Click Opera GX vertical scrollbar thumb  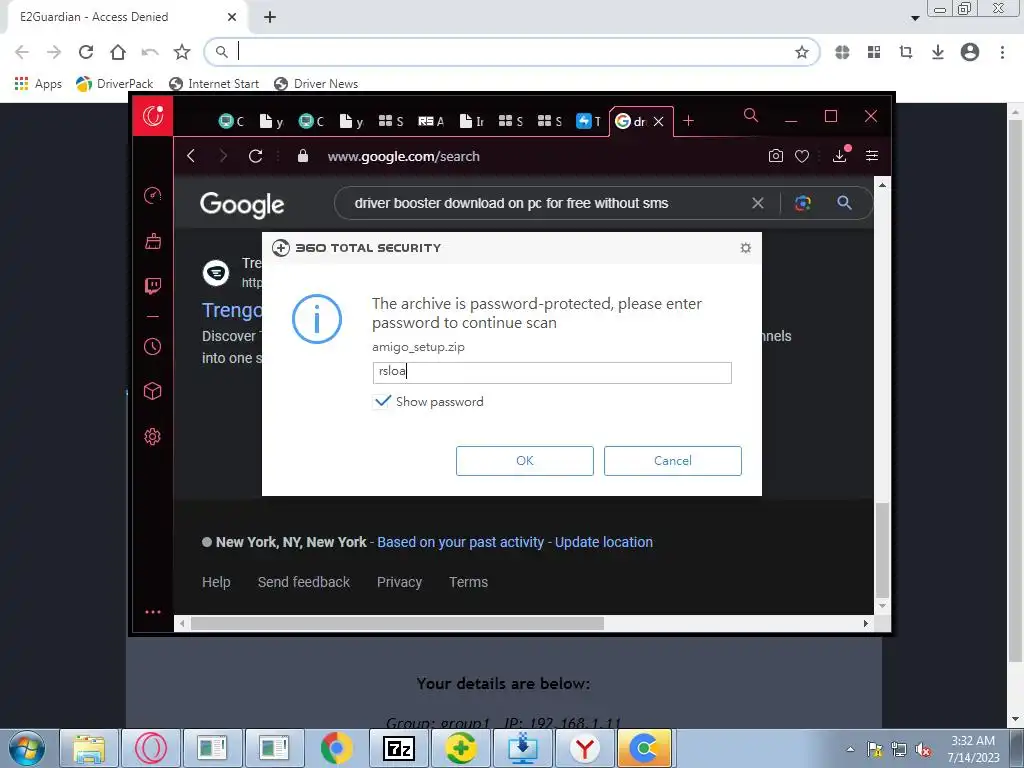pyautogui.click(x=882, y=550)
